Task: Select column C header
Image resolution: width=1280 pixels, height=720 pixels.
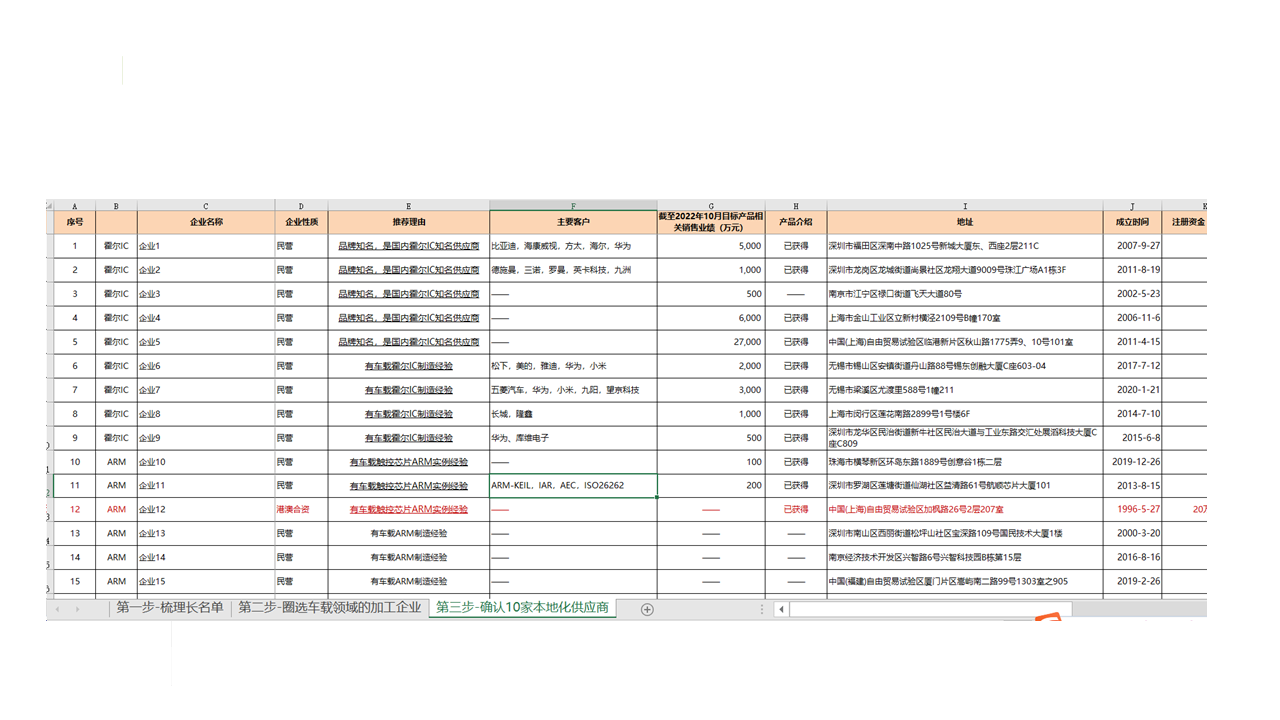Action: 206,206
